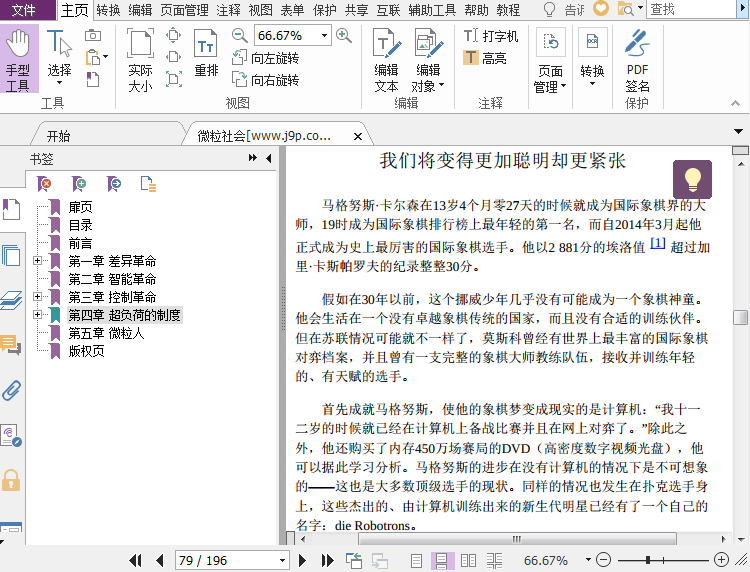The width and height of the screenshot is (750, 572).
Task: Click the zoom slider handle in status bar
Action: point(648,560)
